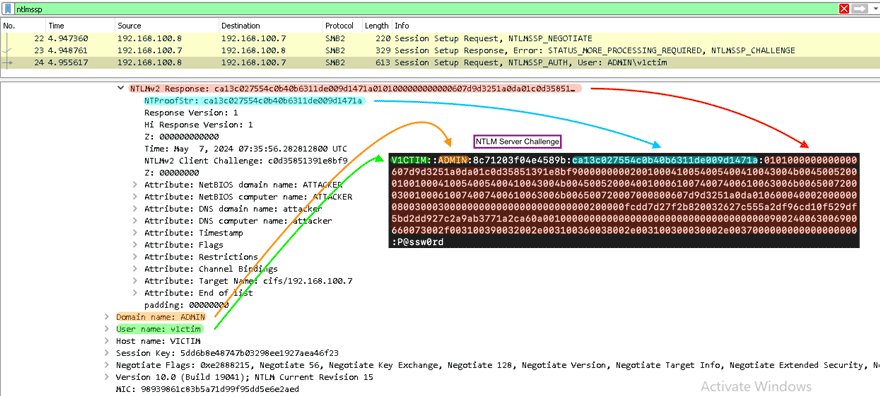Expand the Version 10.0 Build 19041 node
The height and width of the screenshot is (396, 880).
107,377
